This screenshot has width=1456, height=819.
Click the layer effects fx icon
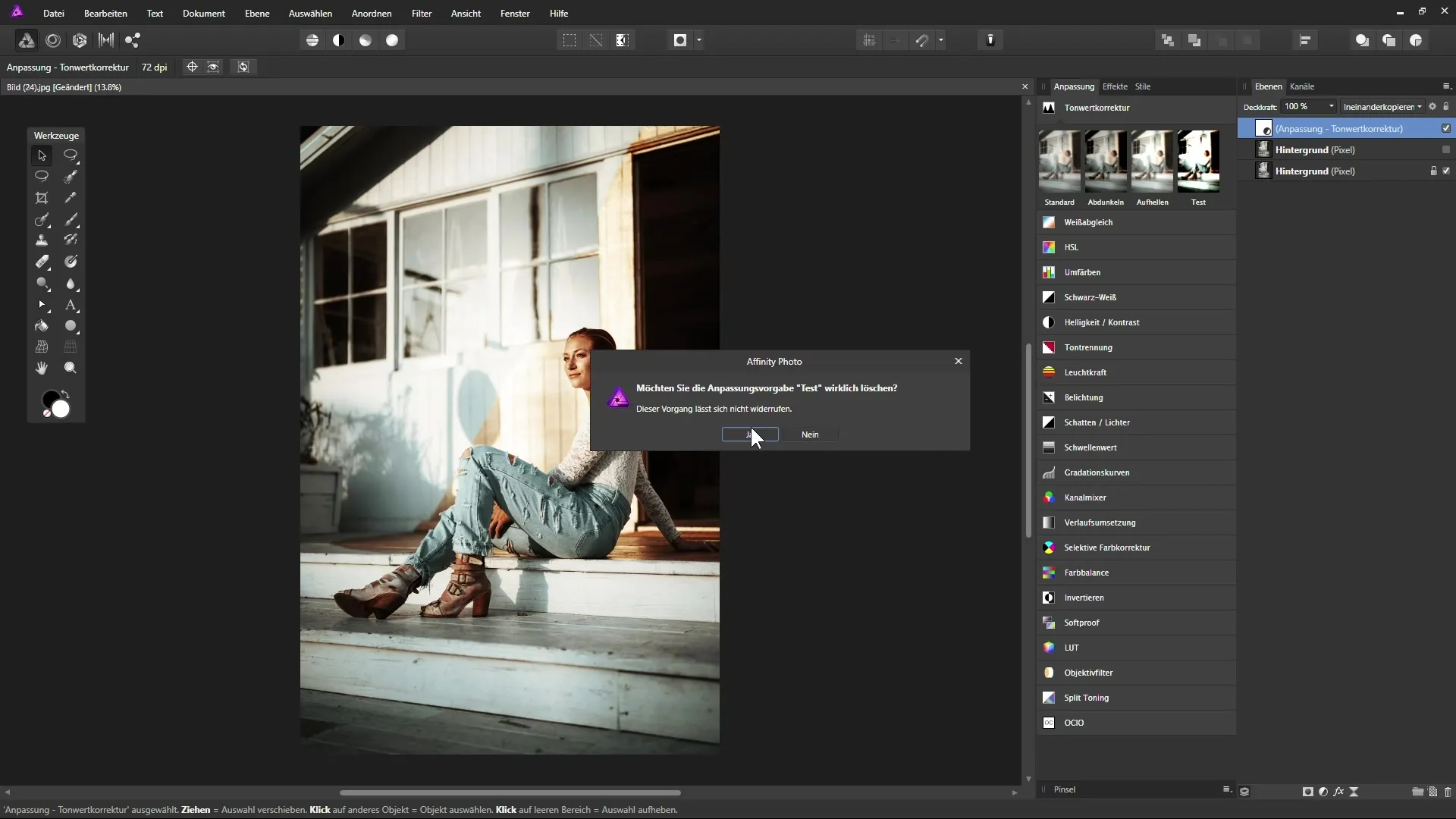click(x=1338, y=792)
